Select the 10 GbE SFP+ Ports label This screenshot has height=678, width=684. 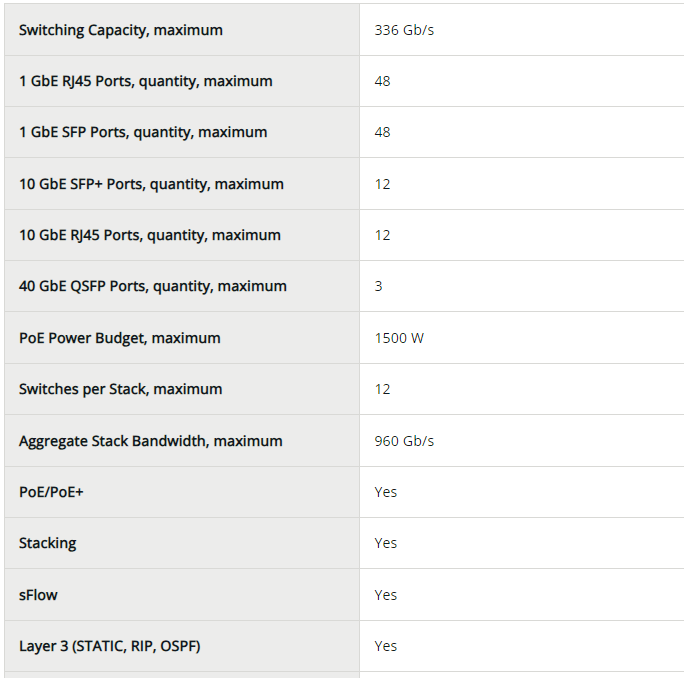(151, 184)
